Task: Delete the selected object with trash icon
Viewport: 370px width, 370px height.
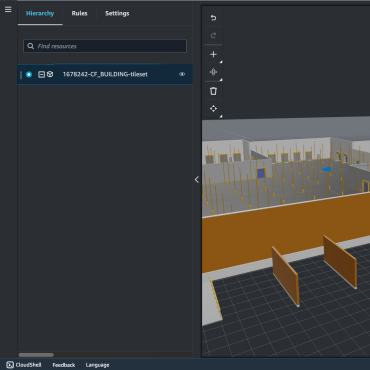Action: (213, 91)
